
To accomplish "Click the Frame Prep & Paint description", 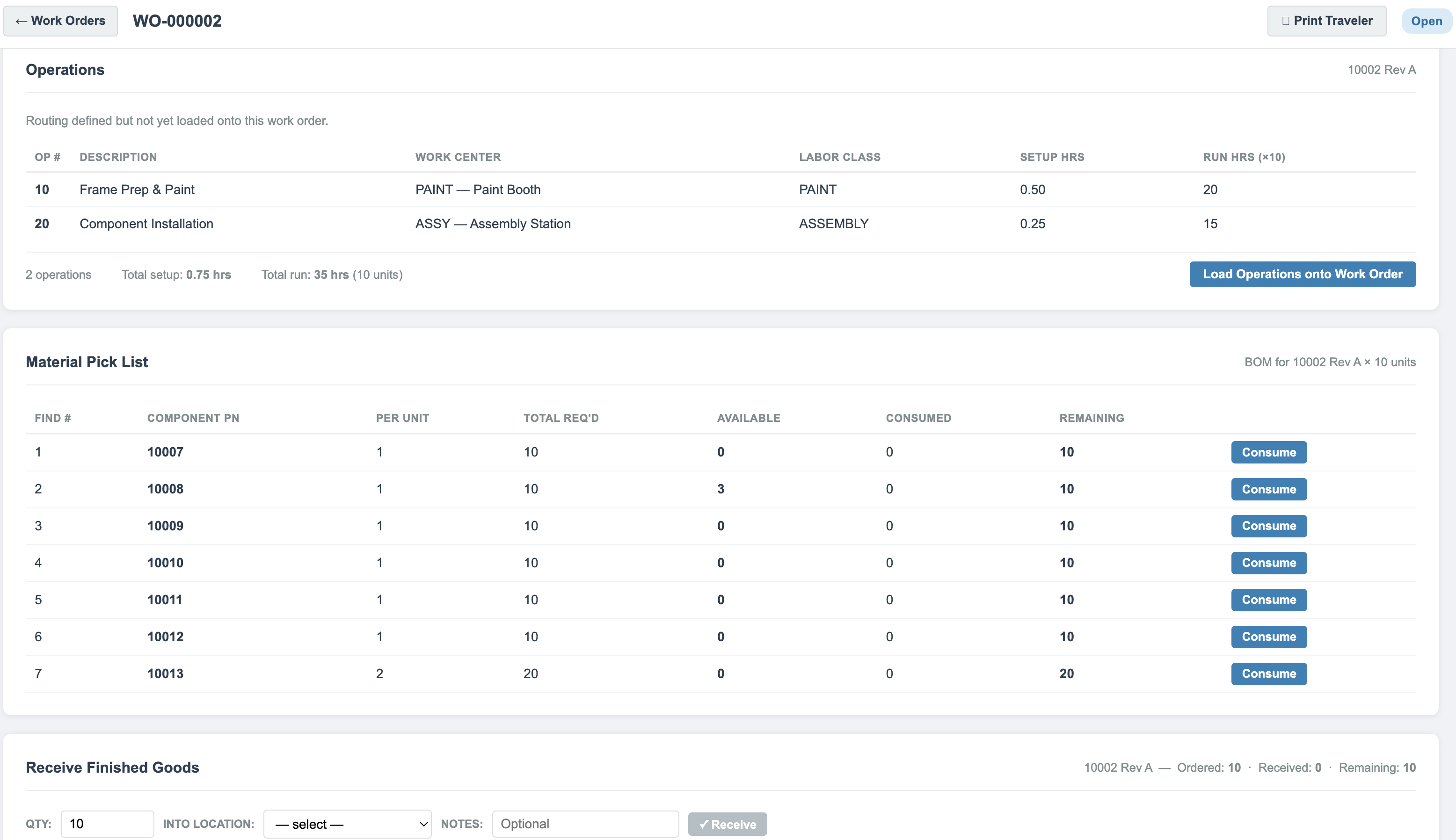I will 137,190.
